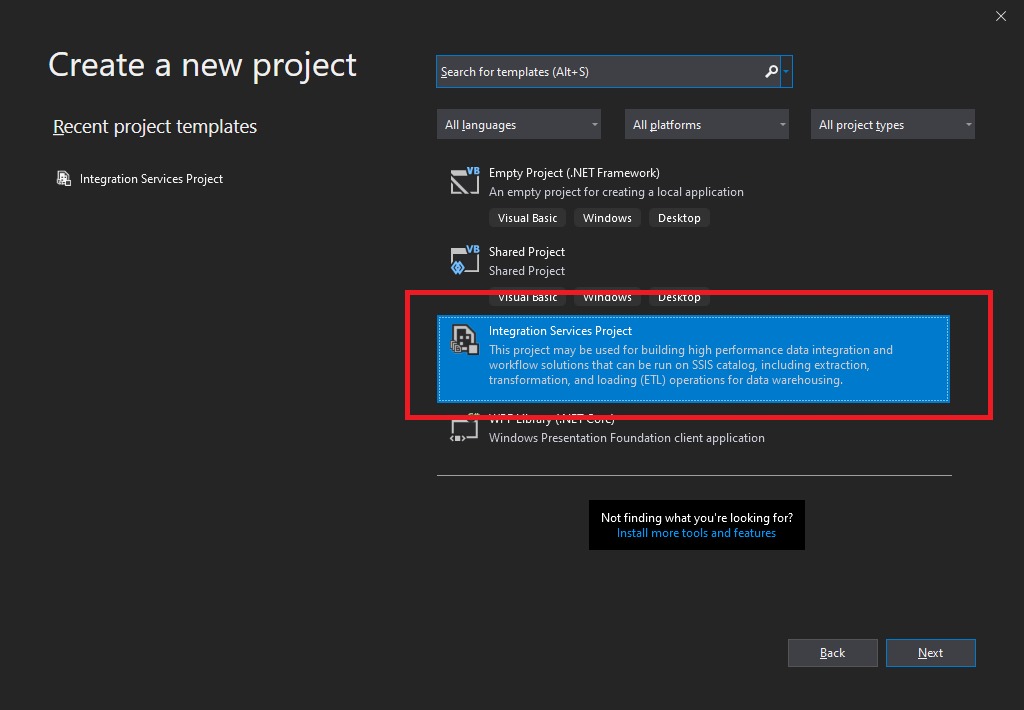Viewport: 1024px width, 710px height.
Task: Click the Visual Basic tag under Empty Project
Action: 527,218
